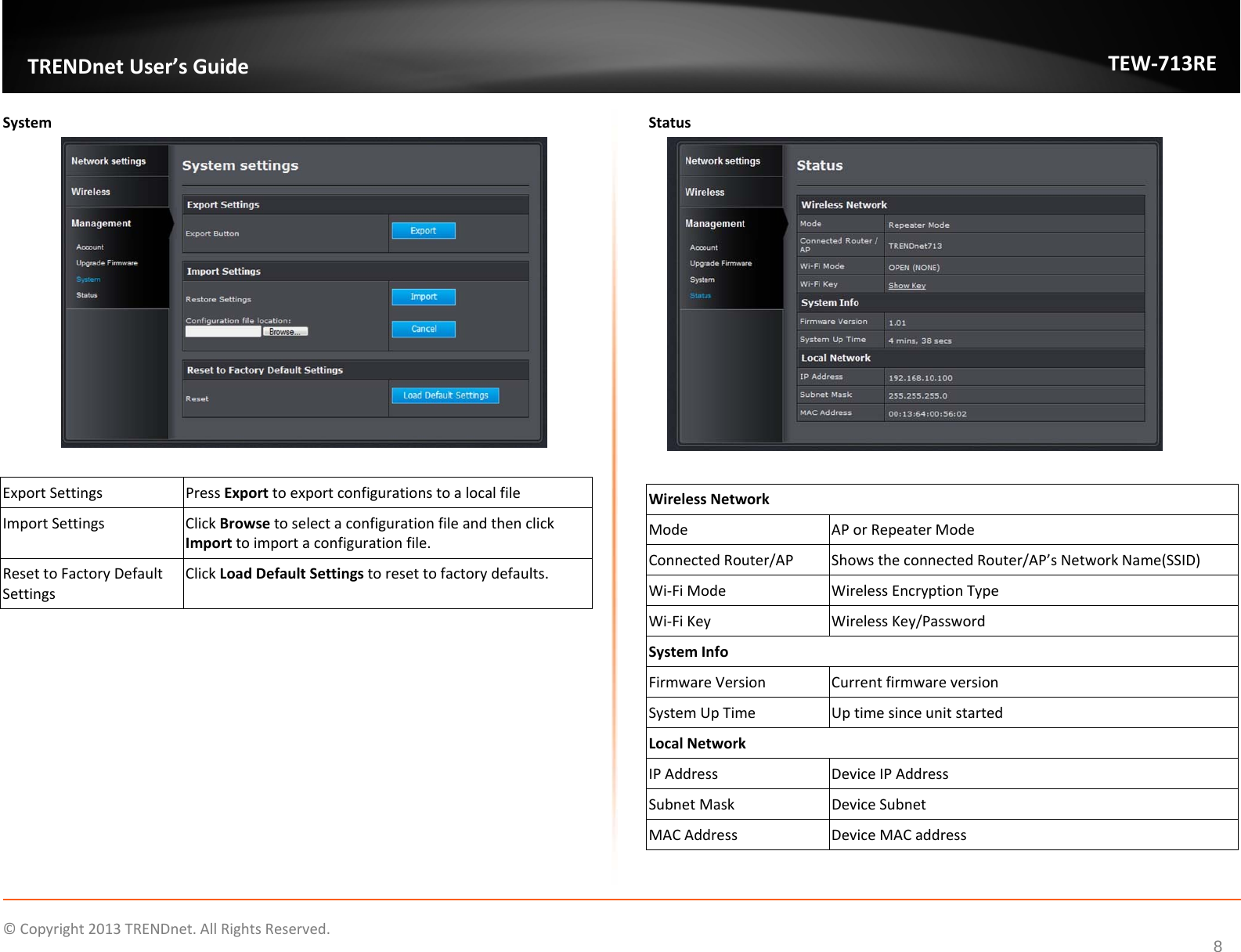This screenshot has width=1241, height=952.
Task: Click the Import button under Import Settings
Action: 423,297
